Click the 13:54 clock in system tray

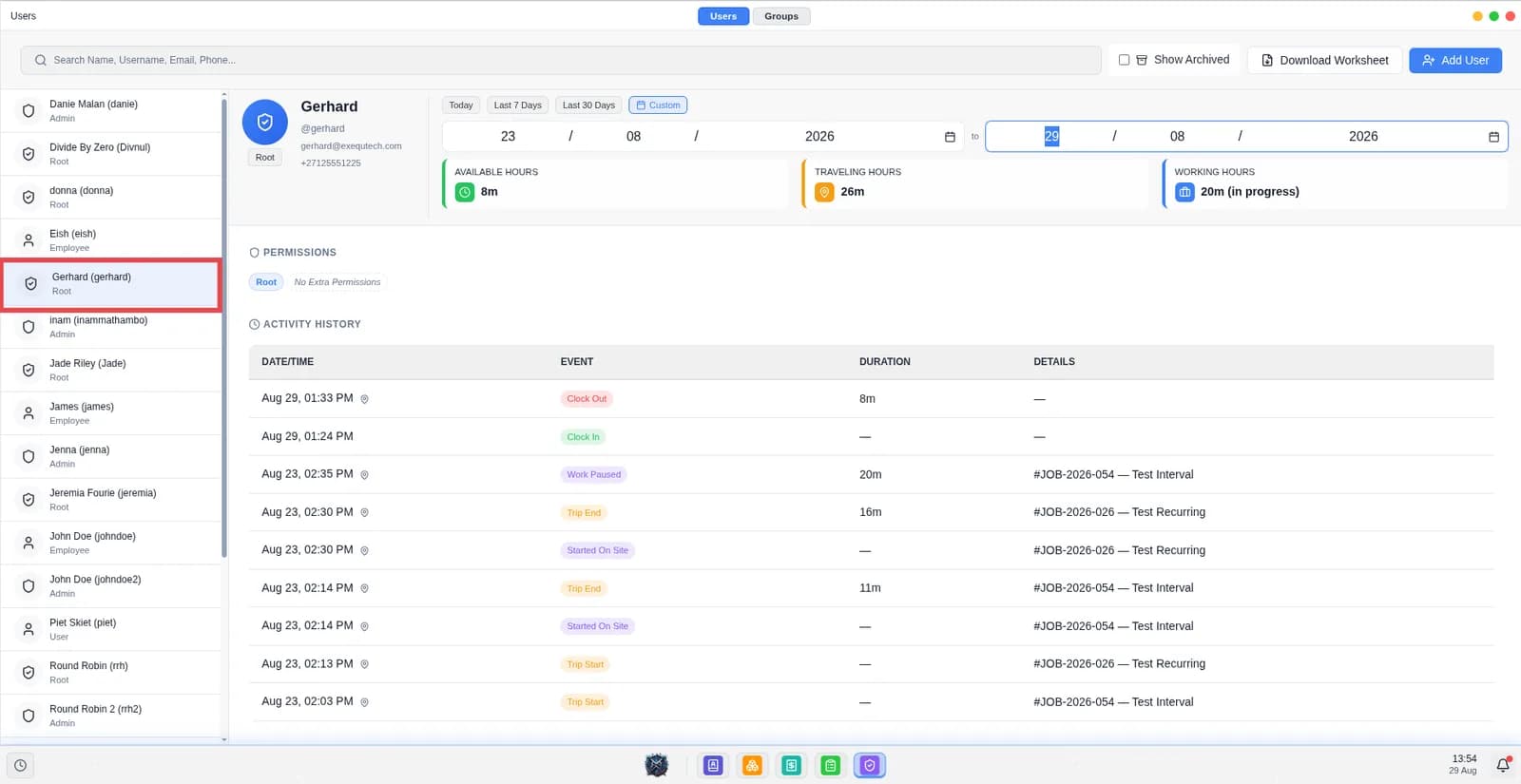(x=1464, y=758)
